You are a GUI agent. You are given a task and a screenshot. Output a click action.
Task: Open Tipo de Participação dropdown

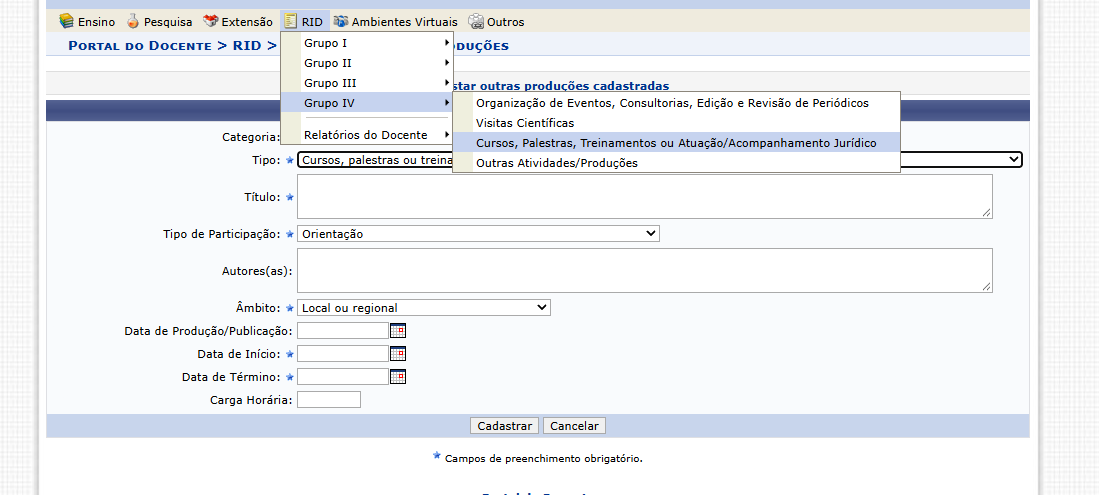(478, 233)
